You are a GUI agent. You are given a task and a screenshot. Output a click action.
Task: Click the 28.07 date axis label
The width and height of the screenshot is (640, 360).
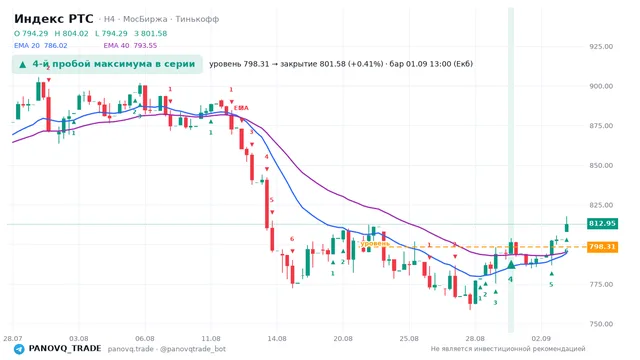[x=12, y=338]
